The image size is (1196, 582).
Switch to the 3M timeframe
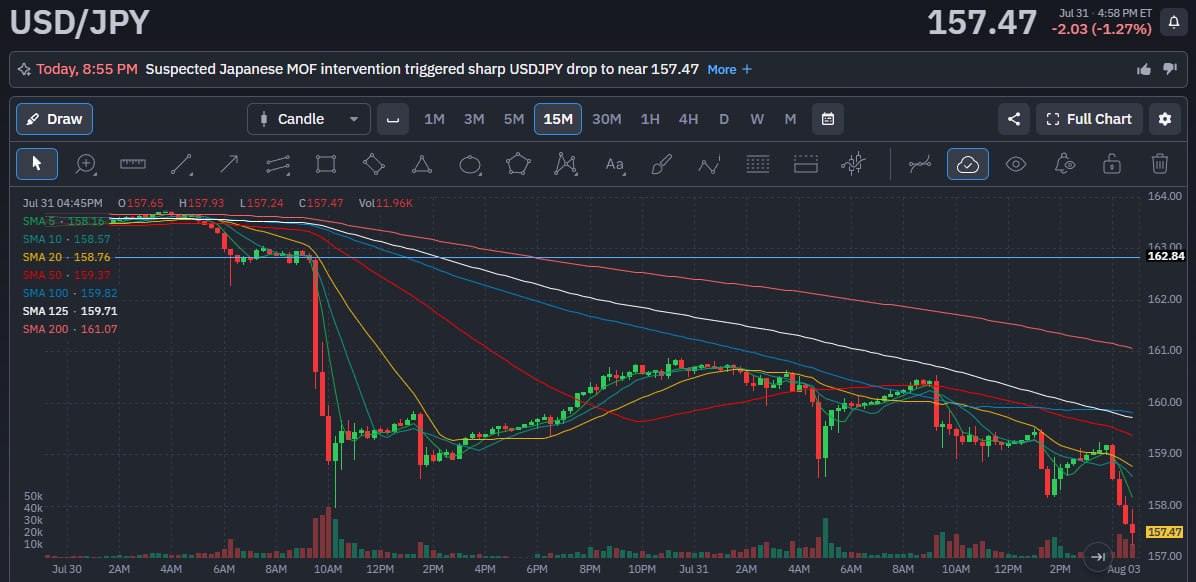click(x=474, y=119)
